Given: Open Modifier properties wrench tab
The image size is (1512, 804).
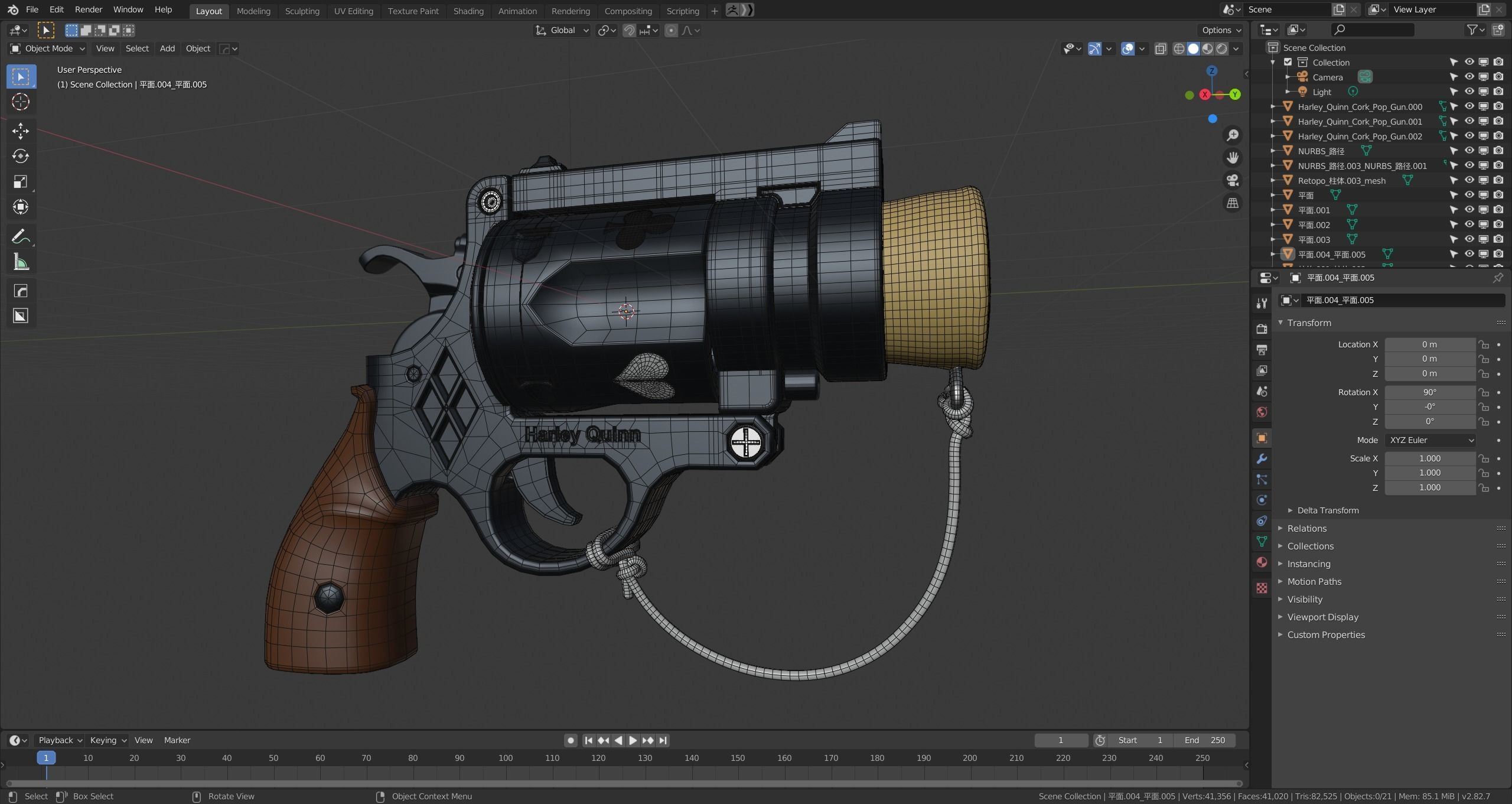Looking at the screenshot, I should pos(1262,459).
